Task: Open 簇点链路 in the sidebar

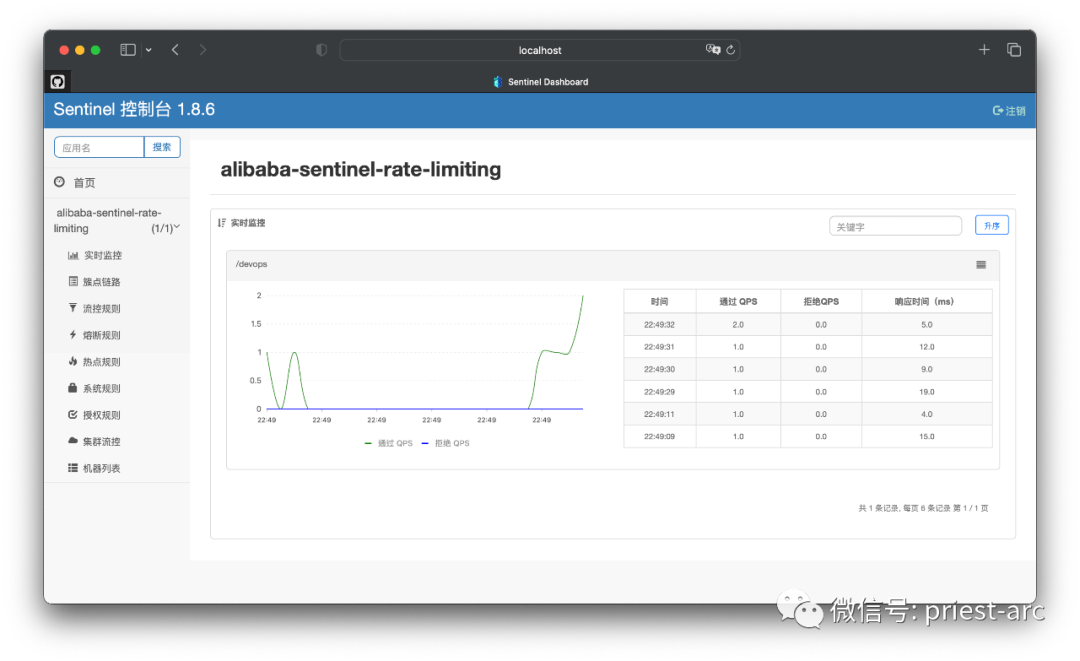Action: tap(101, 282)
